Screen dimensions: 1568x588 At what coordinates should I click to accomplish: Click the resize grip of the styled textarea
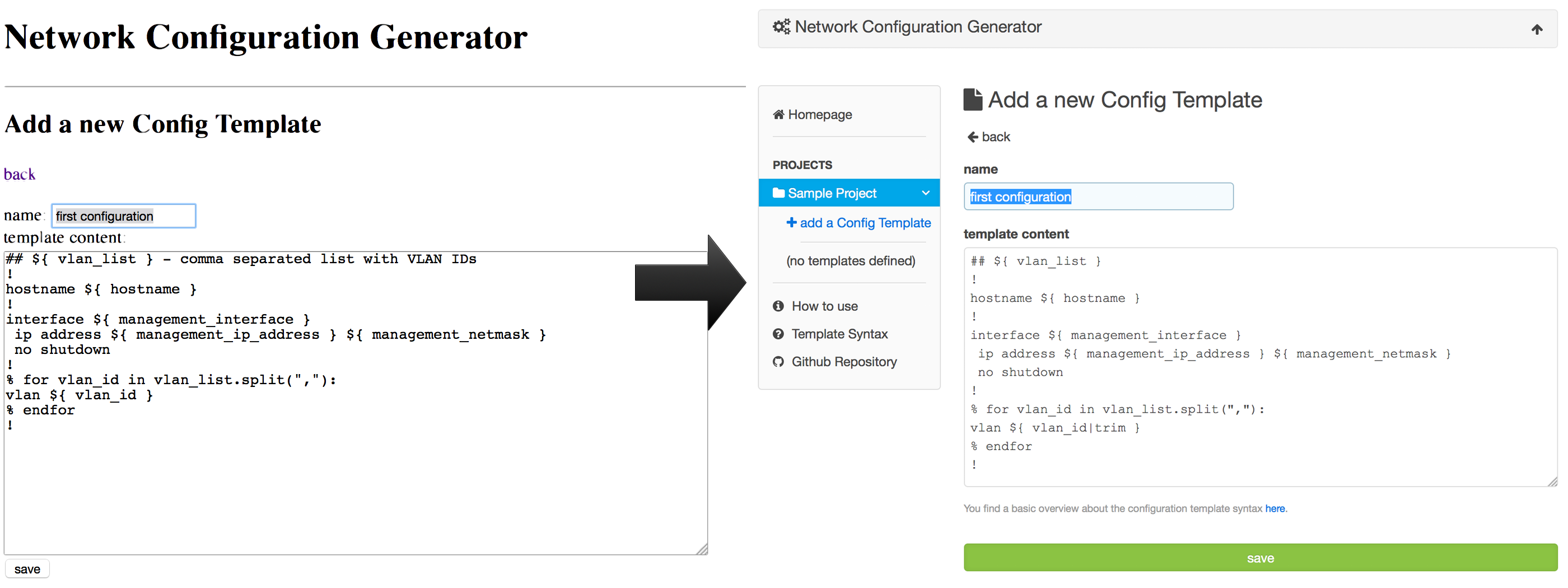[1552, 481]
